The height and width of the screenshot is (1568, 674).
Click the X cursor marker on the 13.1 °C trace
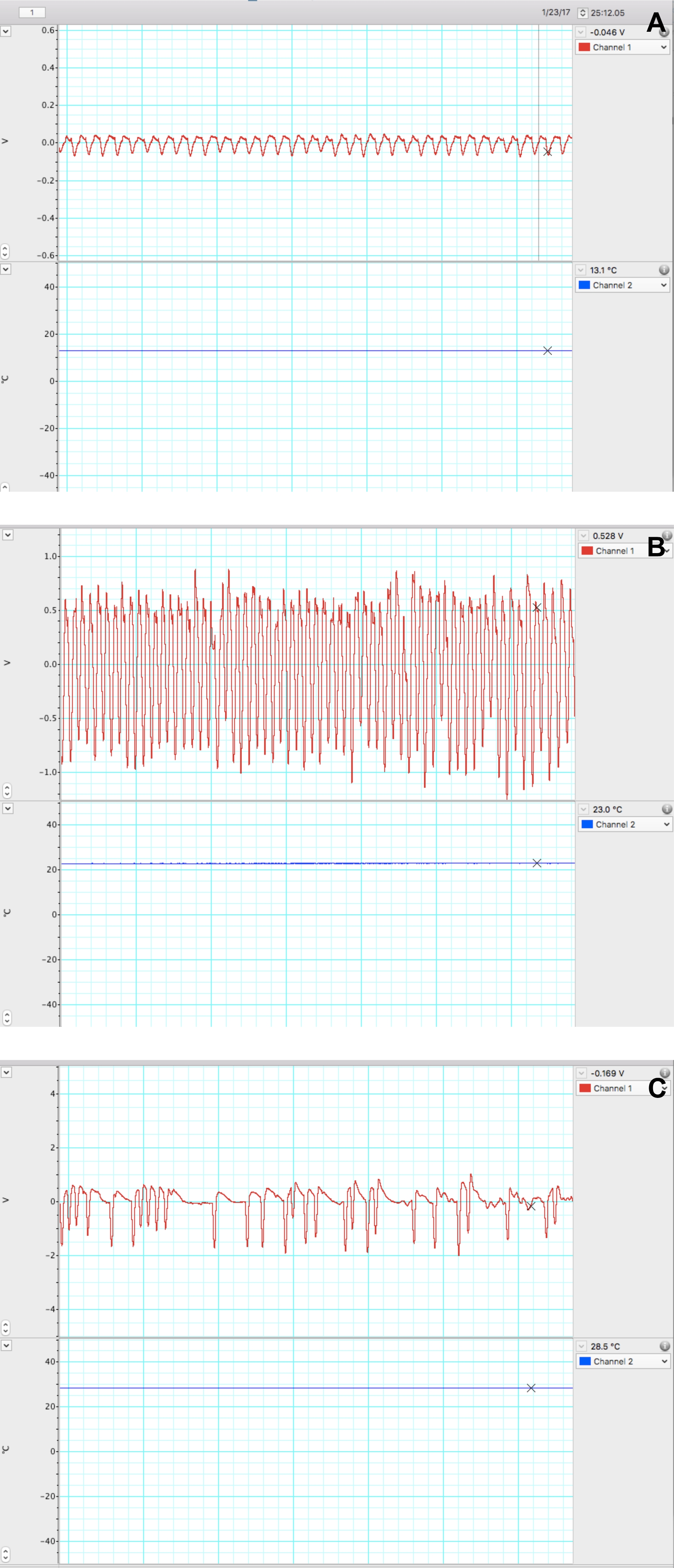click(x=547, y=351)
